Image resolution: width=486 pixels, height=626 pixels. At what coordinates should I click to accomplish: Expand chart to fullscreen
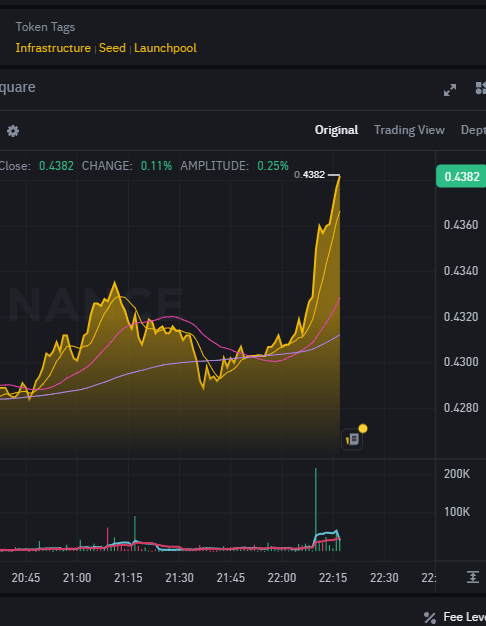tap(450, 90)
